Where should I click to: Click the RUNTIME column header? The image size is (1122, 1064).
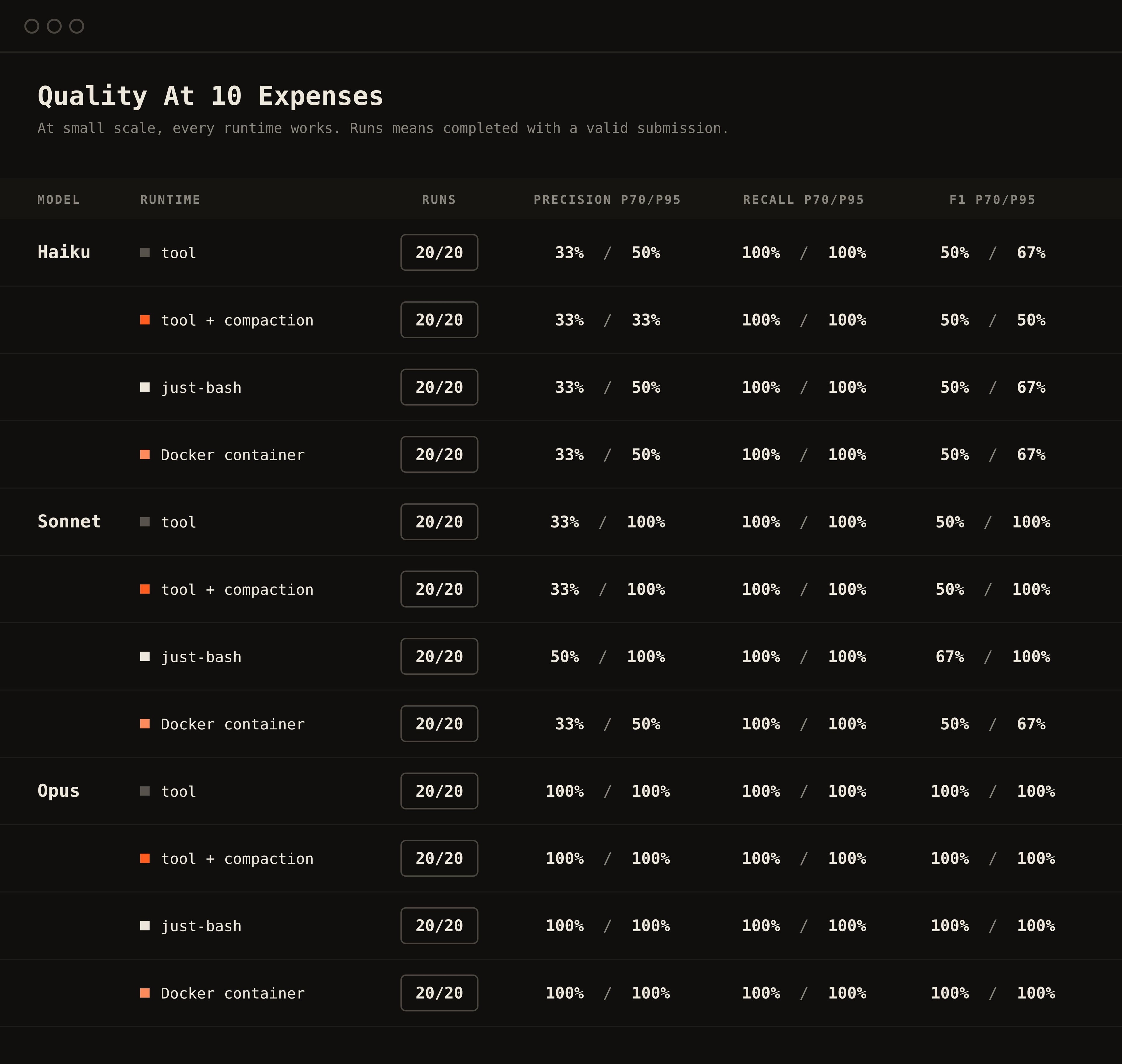[170, 200]
